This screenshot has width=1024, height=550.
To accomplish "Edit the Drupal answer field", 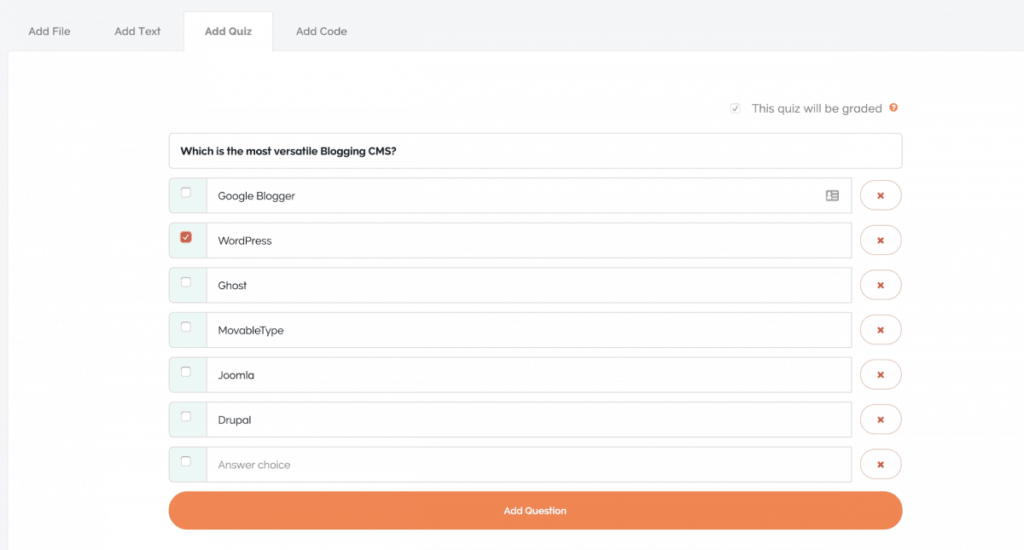I will [529, 419].
